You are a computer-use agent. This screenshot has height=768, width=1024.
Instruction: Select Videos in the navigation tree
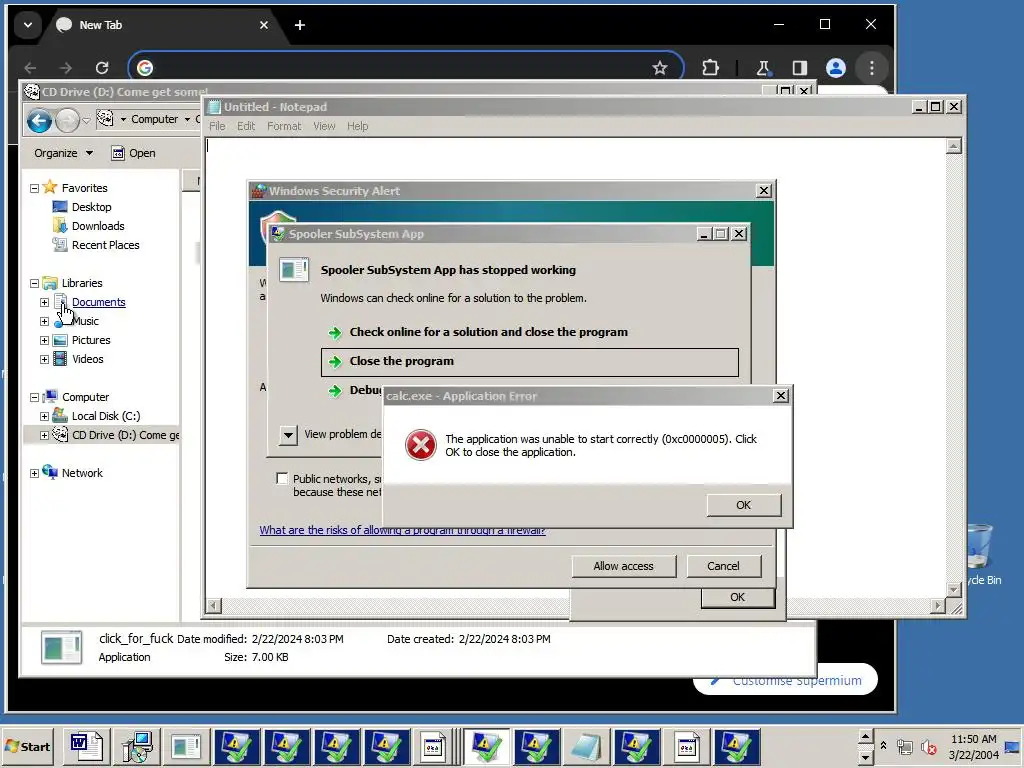click(88, 359)
